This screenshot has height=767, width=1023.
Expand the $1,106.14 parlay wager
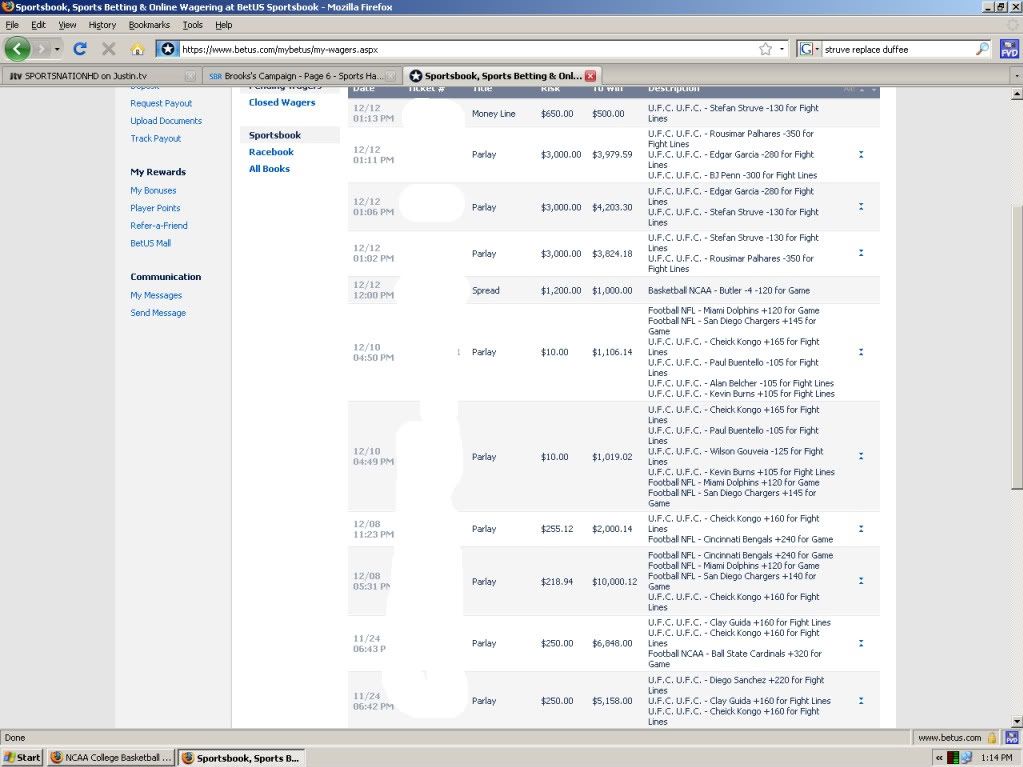[x=861, y=352]
